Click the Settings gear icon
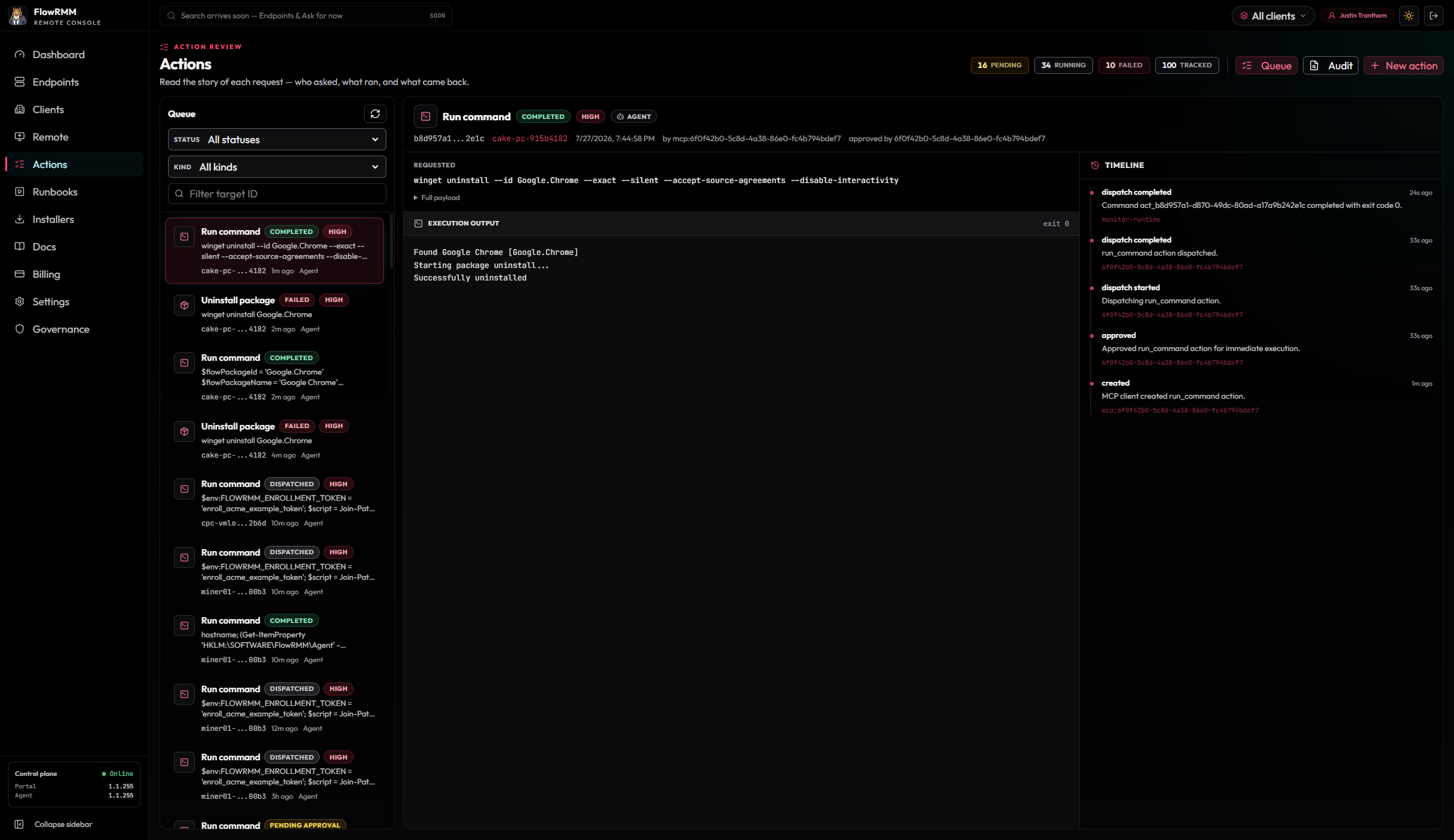 click(x=20, y=302)
